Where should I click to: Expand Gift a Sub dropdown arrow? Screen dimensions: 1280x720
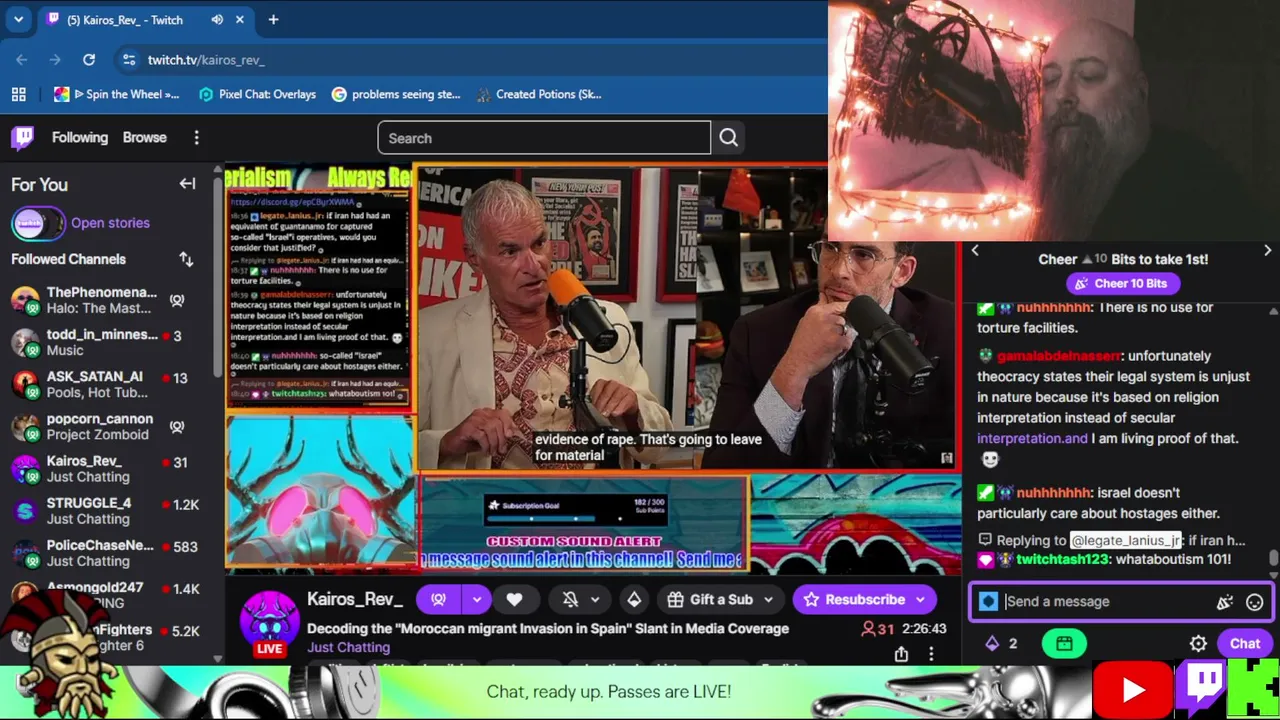tap(768, 599)
